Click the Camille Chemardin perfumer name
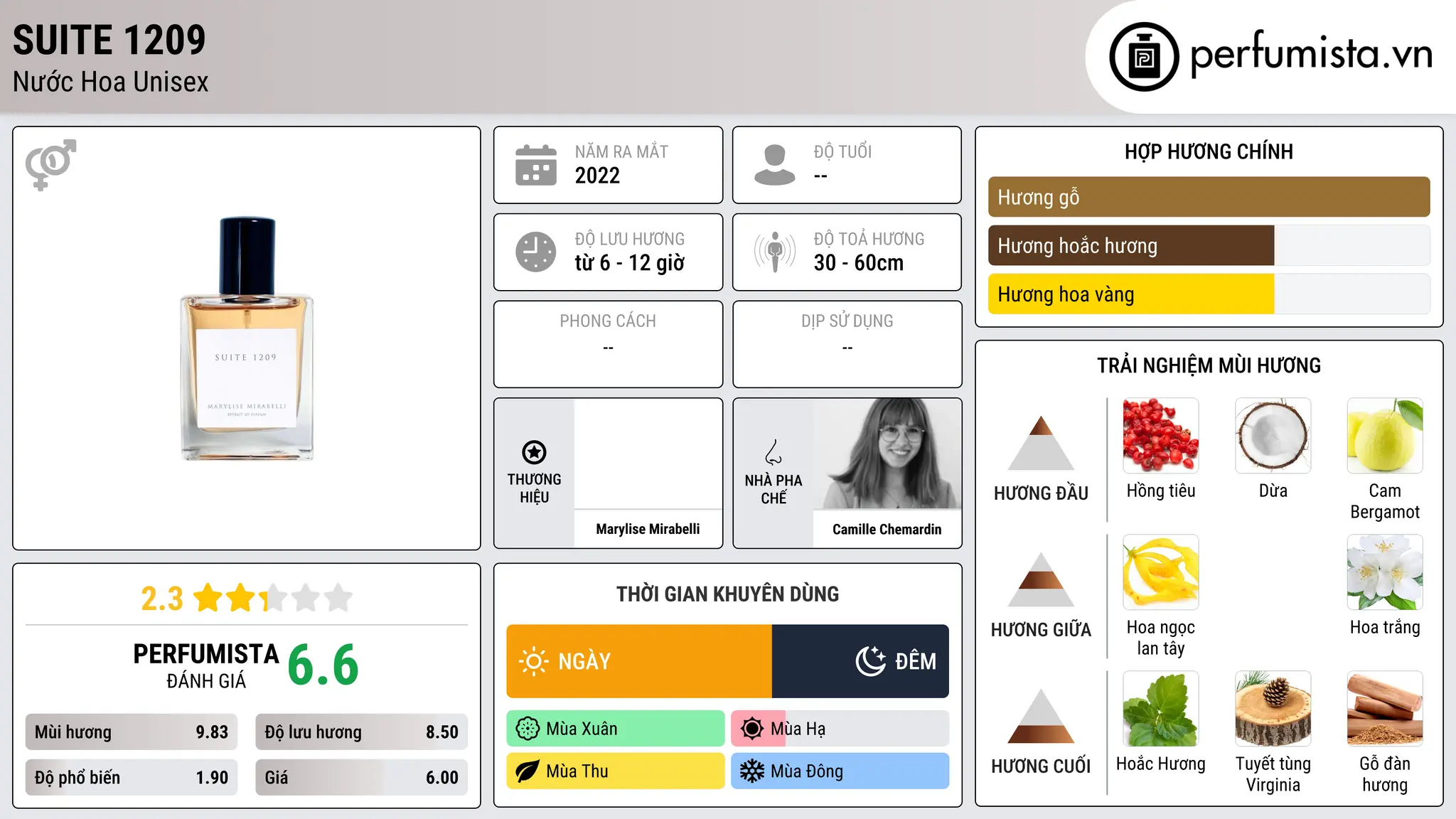The image size is (1456, 819). coord(887,529)
